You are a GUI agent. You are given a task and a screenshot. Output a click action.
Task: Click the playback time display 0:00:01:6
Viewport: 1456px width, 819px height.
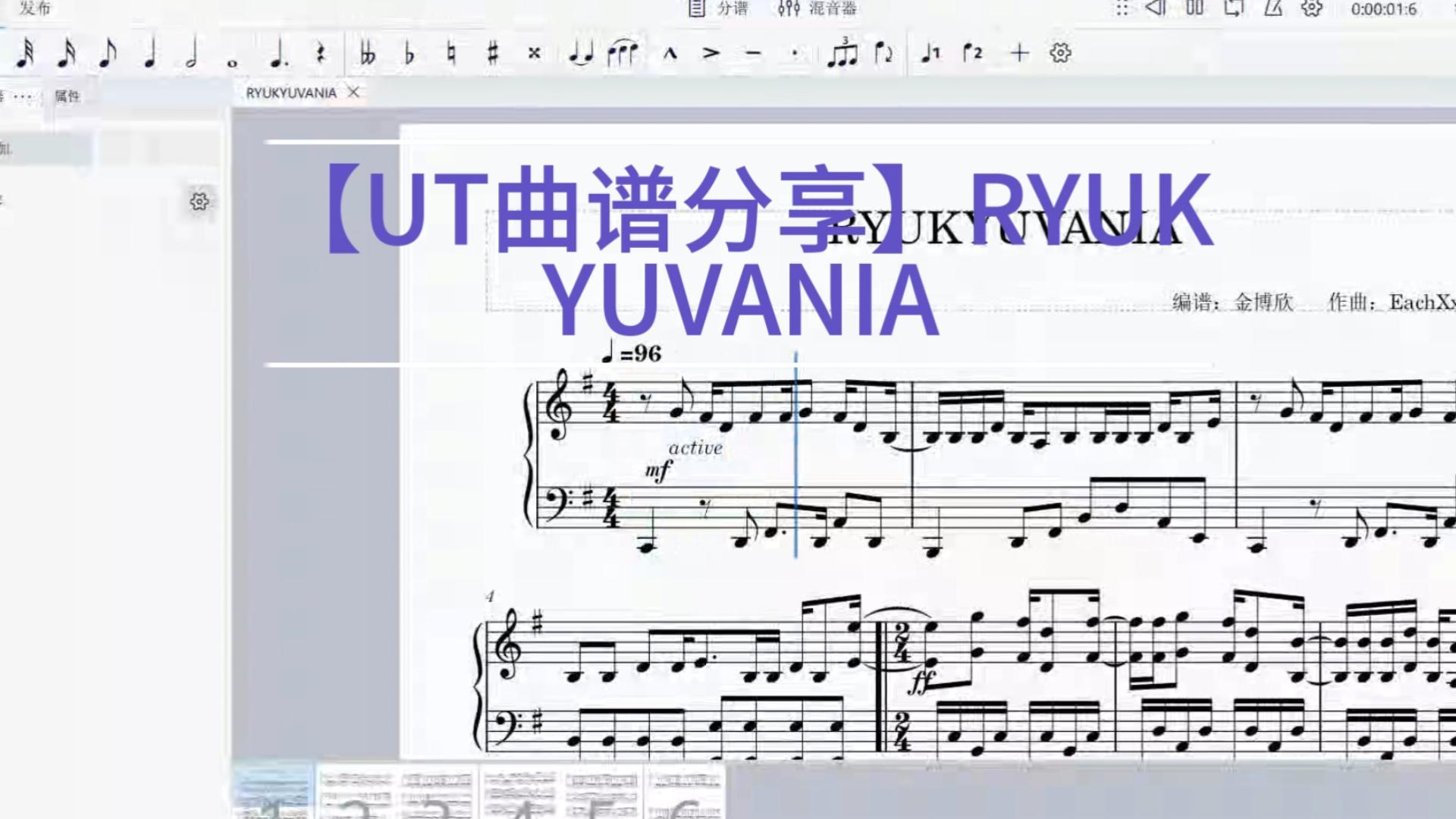1384,9
